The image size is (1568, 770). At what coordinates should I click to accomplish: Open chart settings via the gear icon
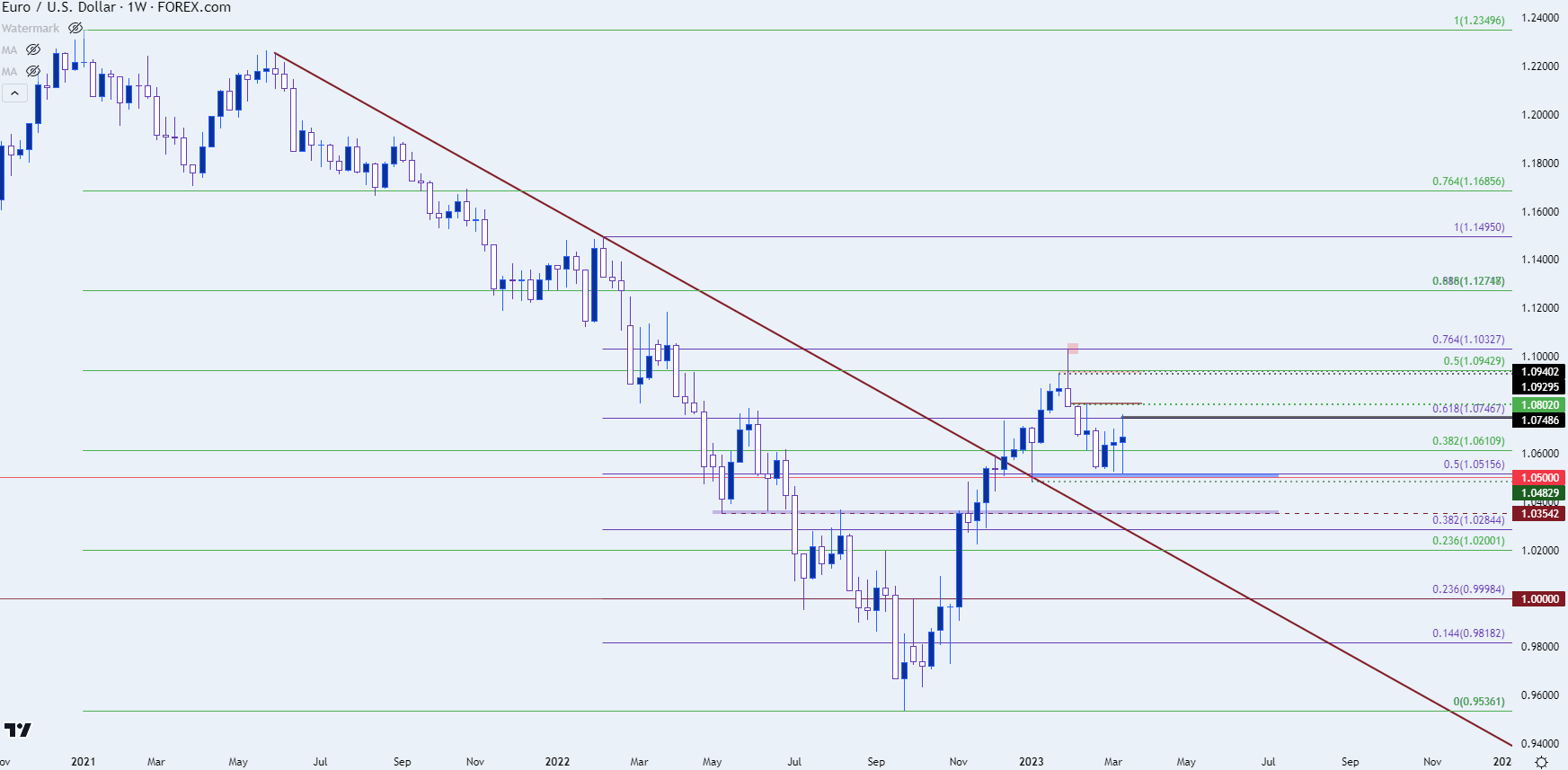click(1541, 761)
